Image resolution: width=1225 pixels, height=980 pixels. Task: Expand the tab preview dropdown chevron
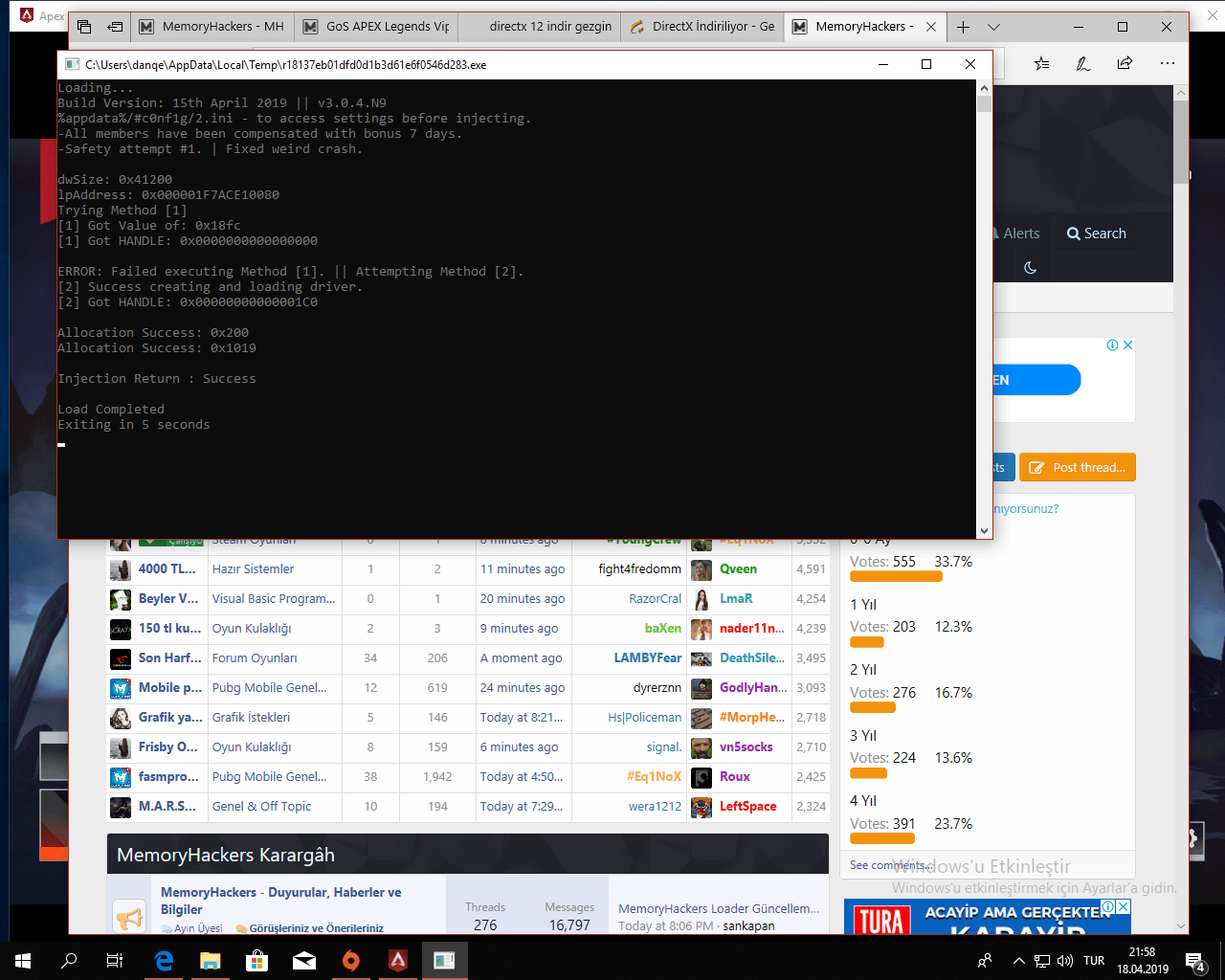[x=993, y=27]
